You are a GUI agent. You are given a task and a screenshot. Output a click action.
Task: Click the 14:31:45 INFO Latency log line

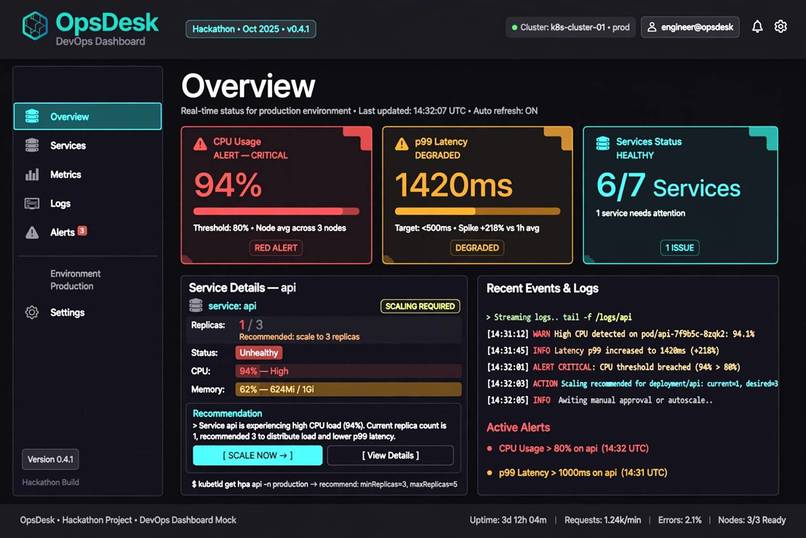pos(602,350)
